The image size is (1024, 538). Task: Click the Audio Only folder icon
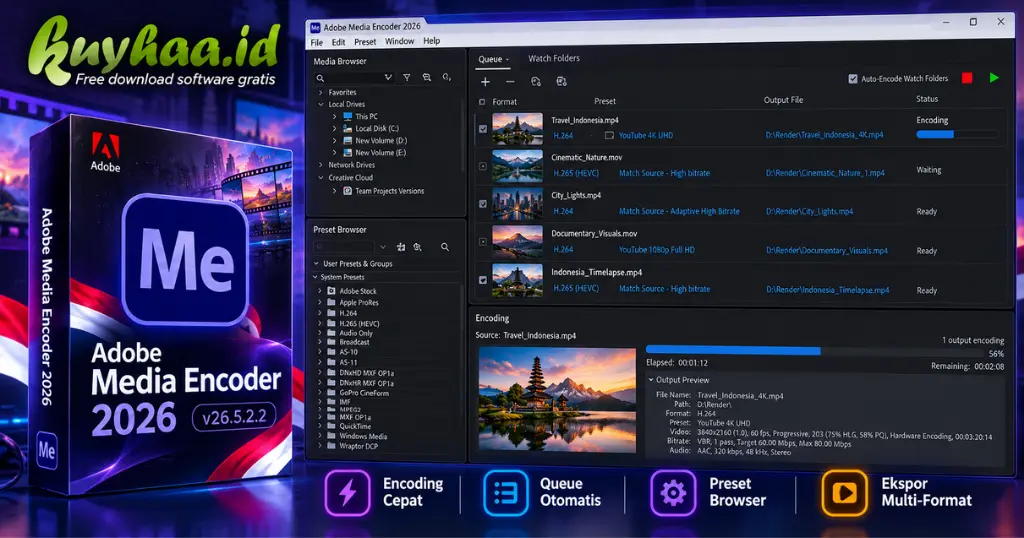[x=331, y=333]
